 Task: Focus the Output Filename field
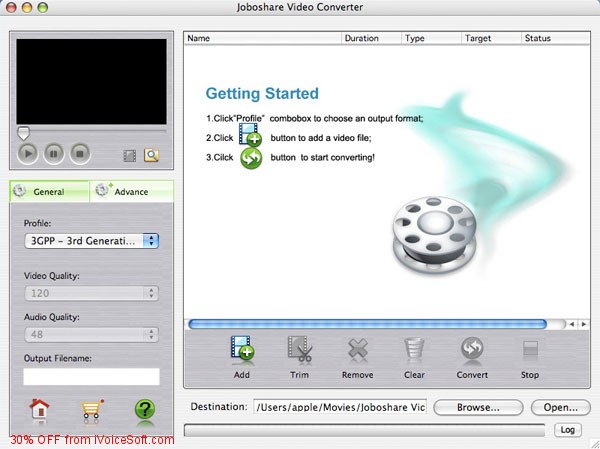(x=91, y=377)
